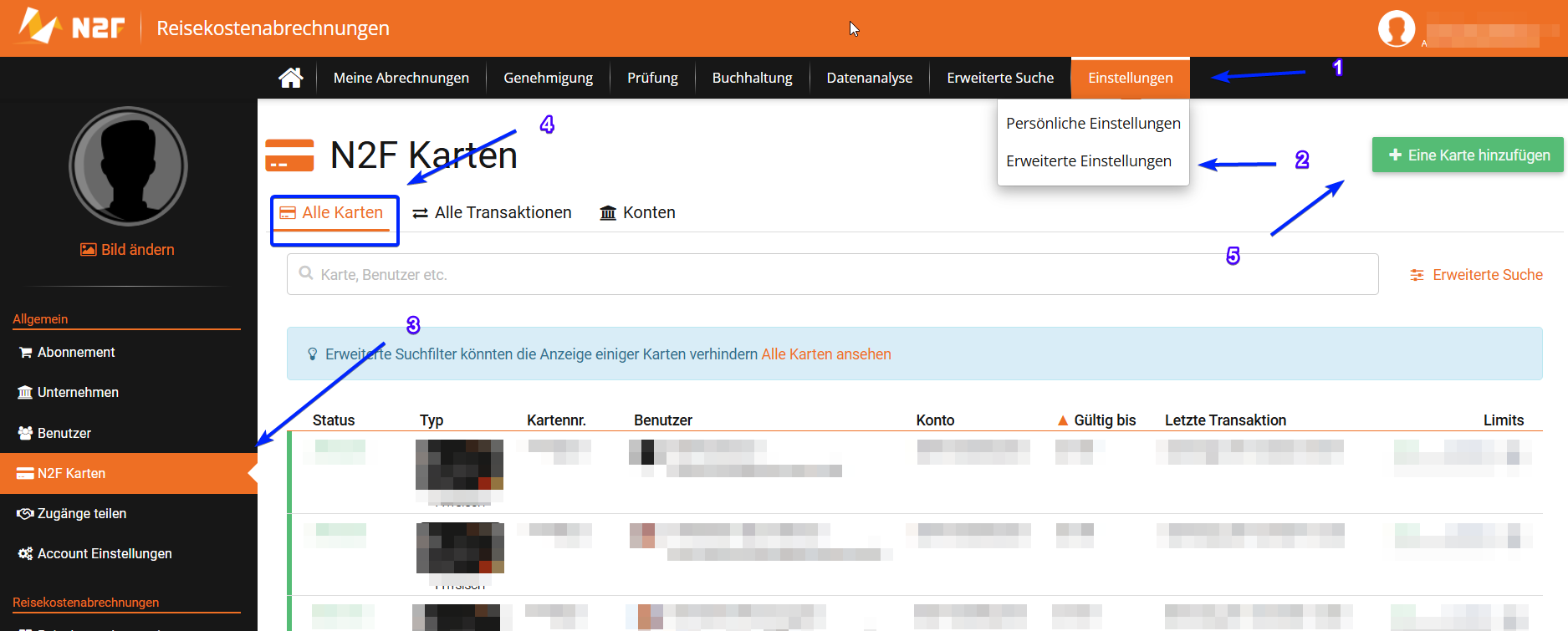The width and height of the screenshot is (1568, 631).
Task: Click the Allgemein sidebar section heading
Action: 40,319
